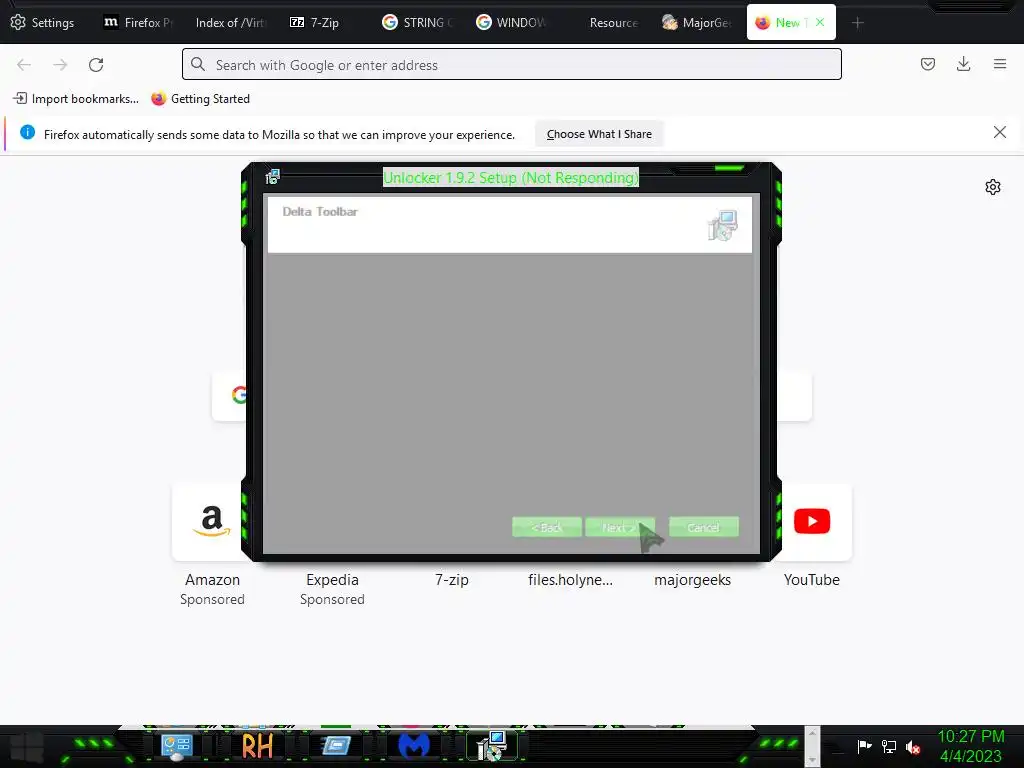Open the Control Panel taskbar icon
The image size is (1024, 768).
coord(176,746)
